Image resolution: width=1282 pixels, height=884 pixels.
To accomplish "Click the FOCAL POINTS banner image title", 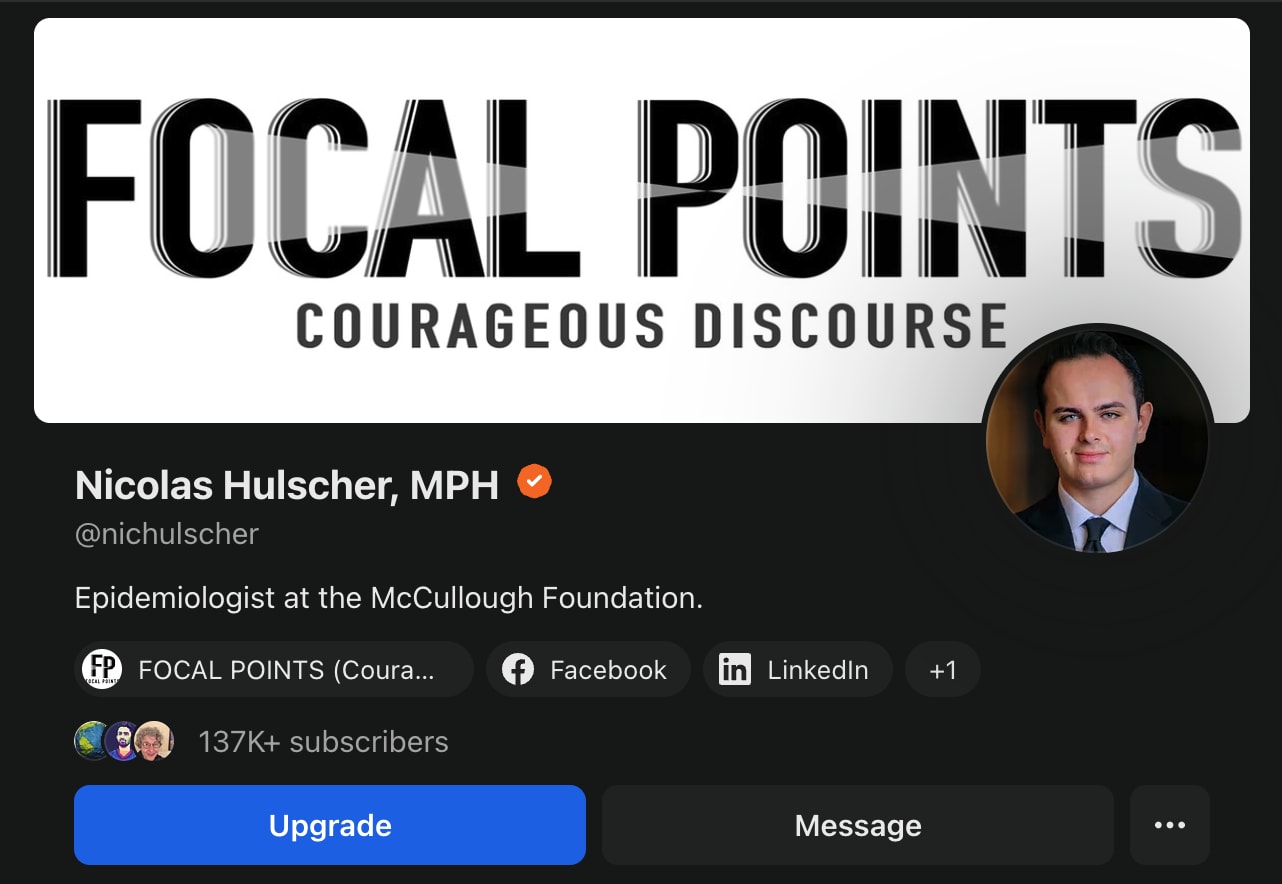I will pyautogui.click(x=645, y=189).
